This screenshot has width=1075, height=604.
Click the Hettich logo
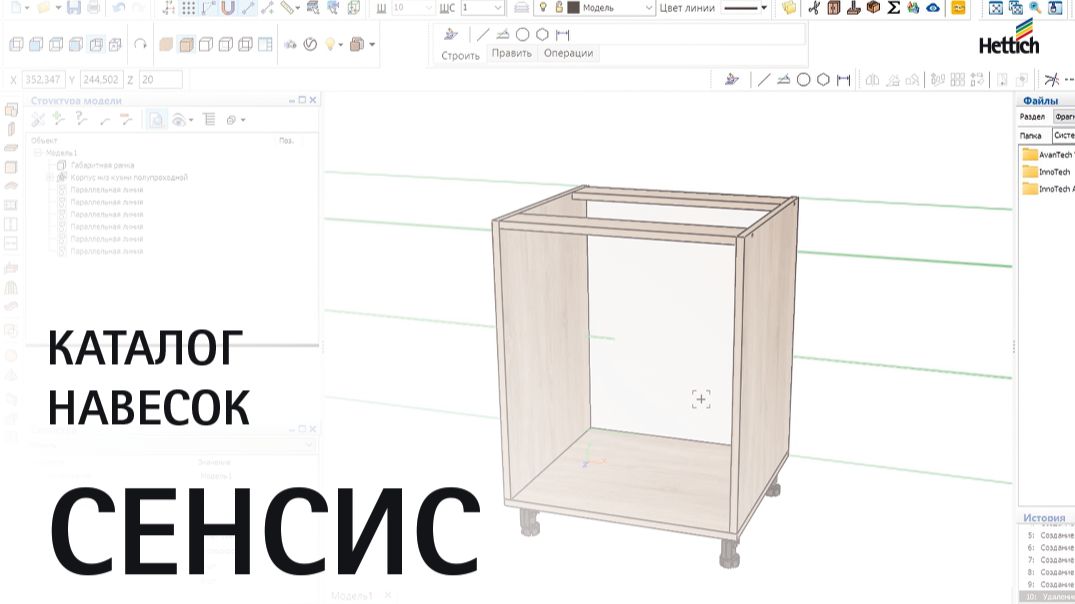pyautogui.click(x=1009, y=37)
